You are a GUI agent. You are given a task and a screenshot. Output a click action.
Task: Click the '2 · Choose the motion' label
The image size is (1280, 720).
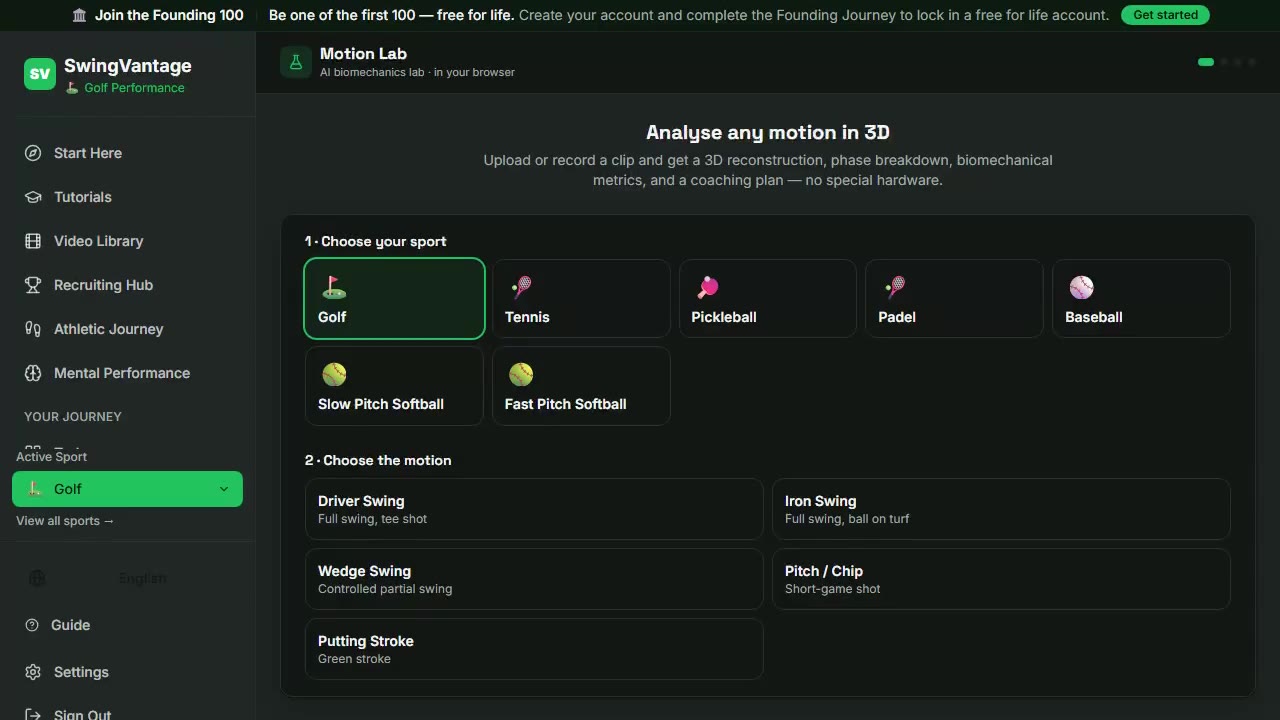click(x=378, y=460)
